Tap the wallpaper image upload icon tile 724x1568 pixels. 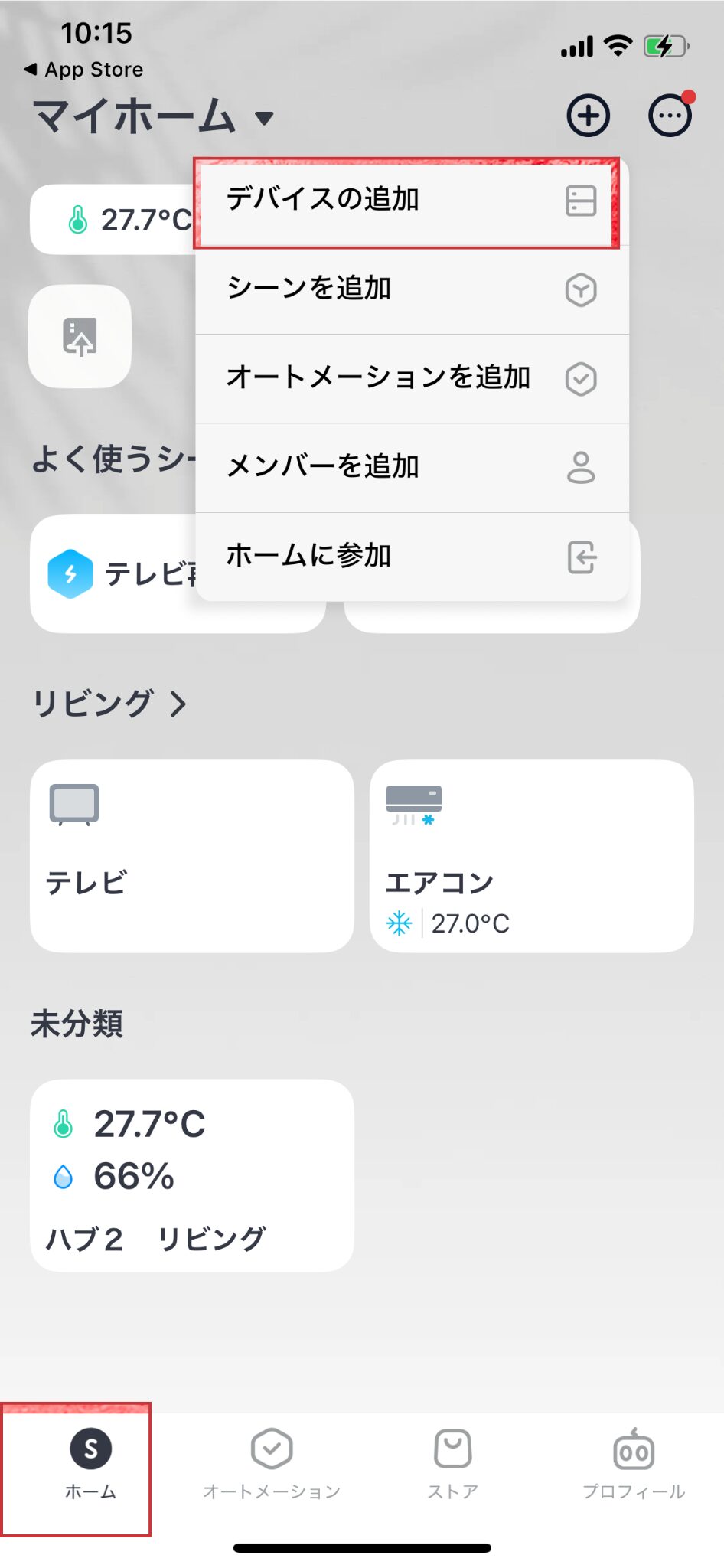80,336
